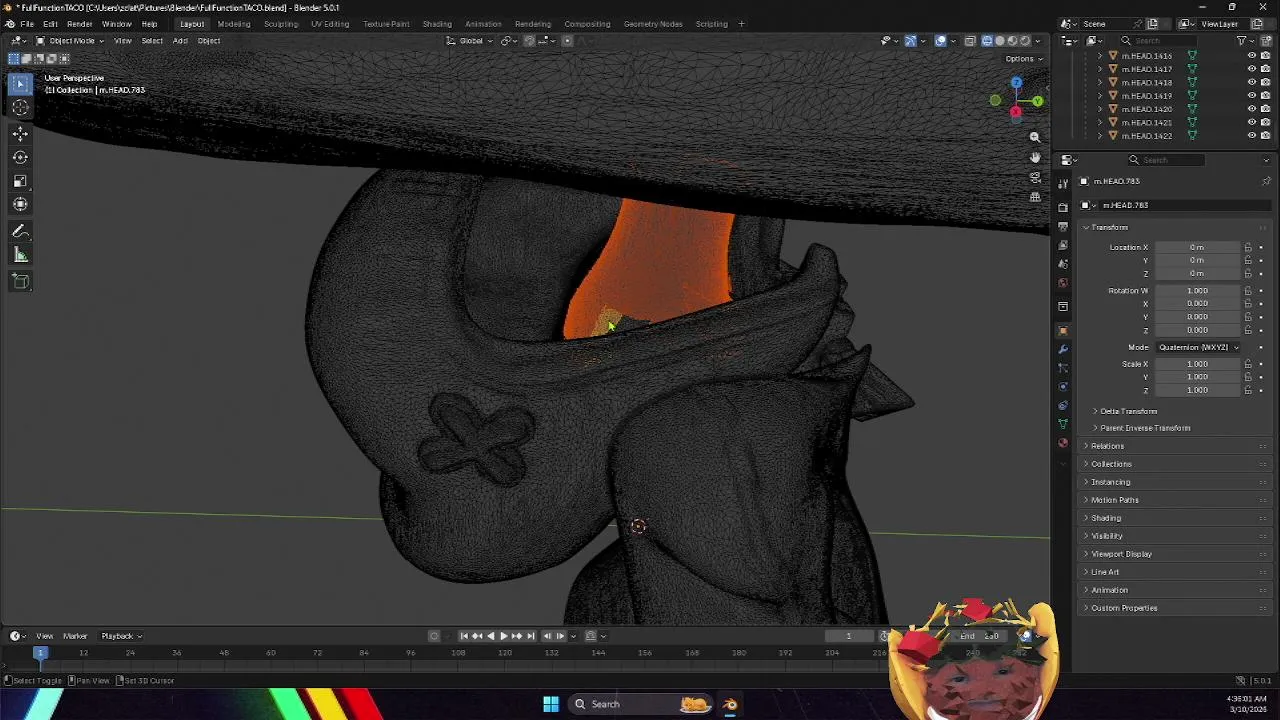
Task: Open the Object properties tab icon
Action: (1063, 330)
